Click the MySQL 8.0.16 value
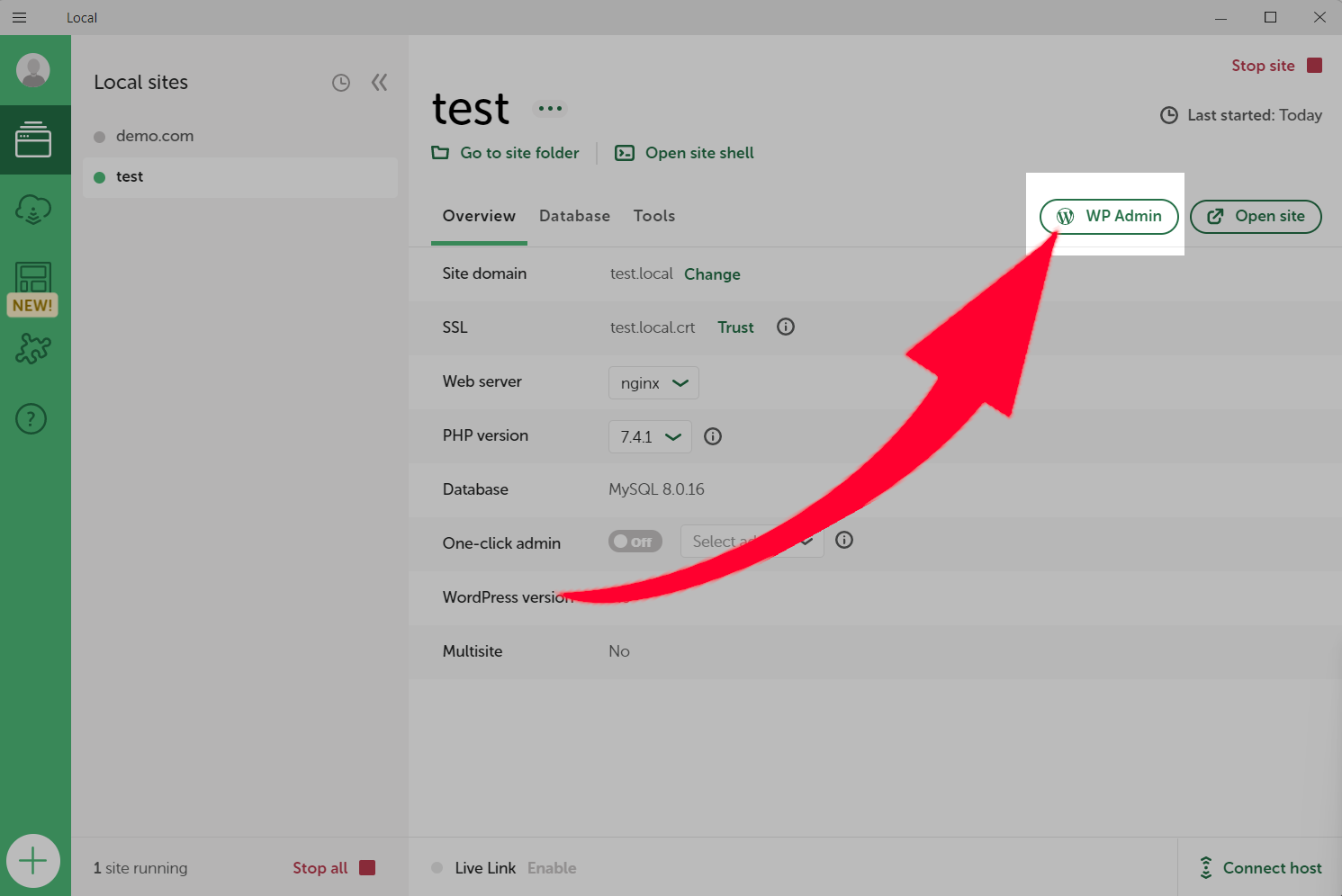 click(656, 489)
